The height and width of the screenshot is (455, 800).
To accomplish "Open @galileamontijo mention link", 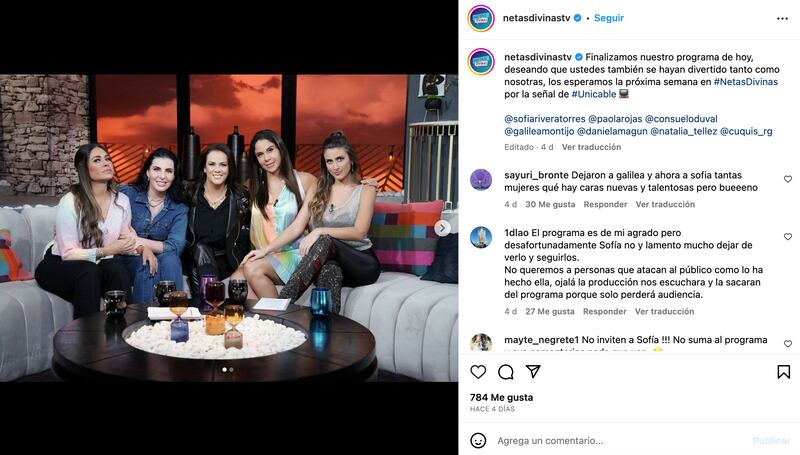I will pos(539,131).
